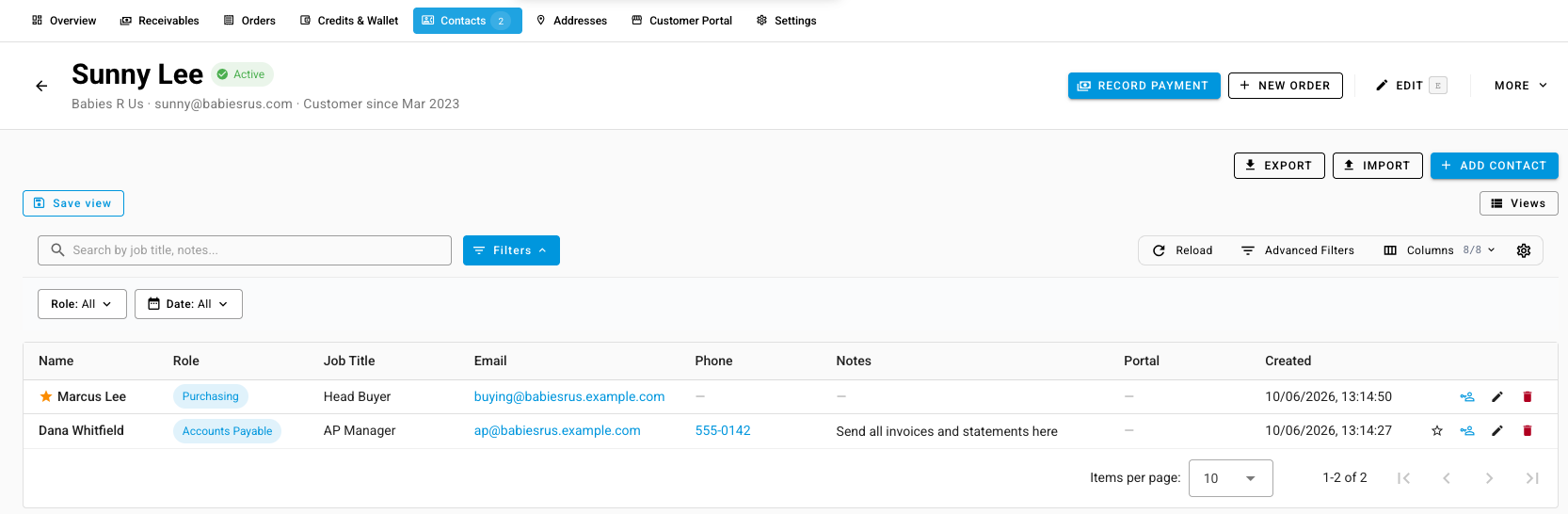Switch to the Receivables tab

pyautogui.click(x=159, y=21)
